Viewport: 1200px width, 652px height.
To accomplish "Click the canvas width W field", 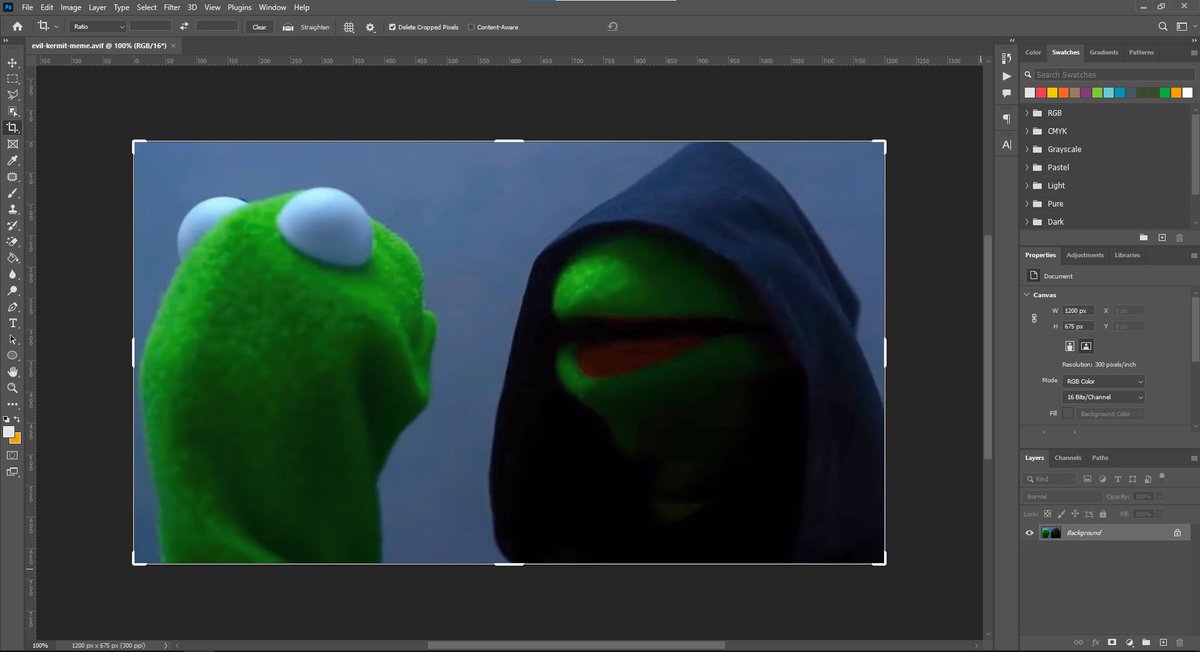I will pos(1080,311).
